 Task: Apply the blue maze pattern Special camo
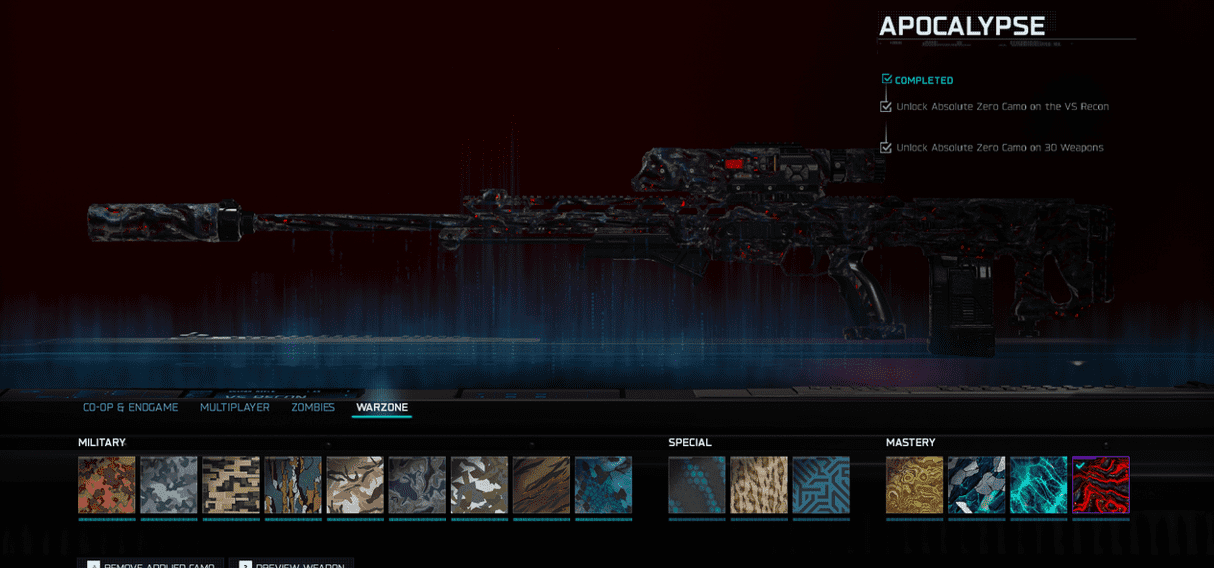[x=821, y=485]
